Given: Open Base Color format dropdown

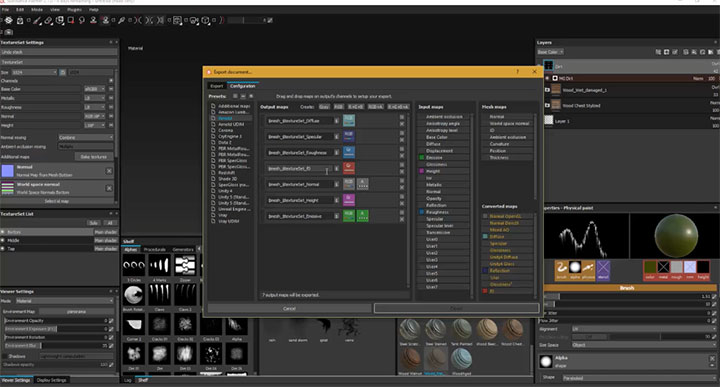Looking at the screenshot, I should (x=95, y=89).
